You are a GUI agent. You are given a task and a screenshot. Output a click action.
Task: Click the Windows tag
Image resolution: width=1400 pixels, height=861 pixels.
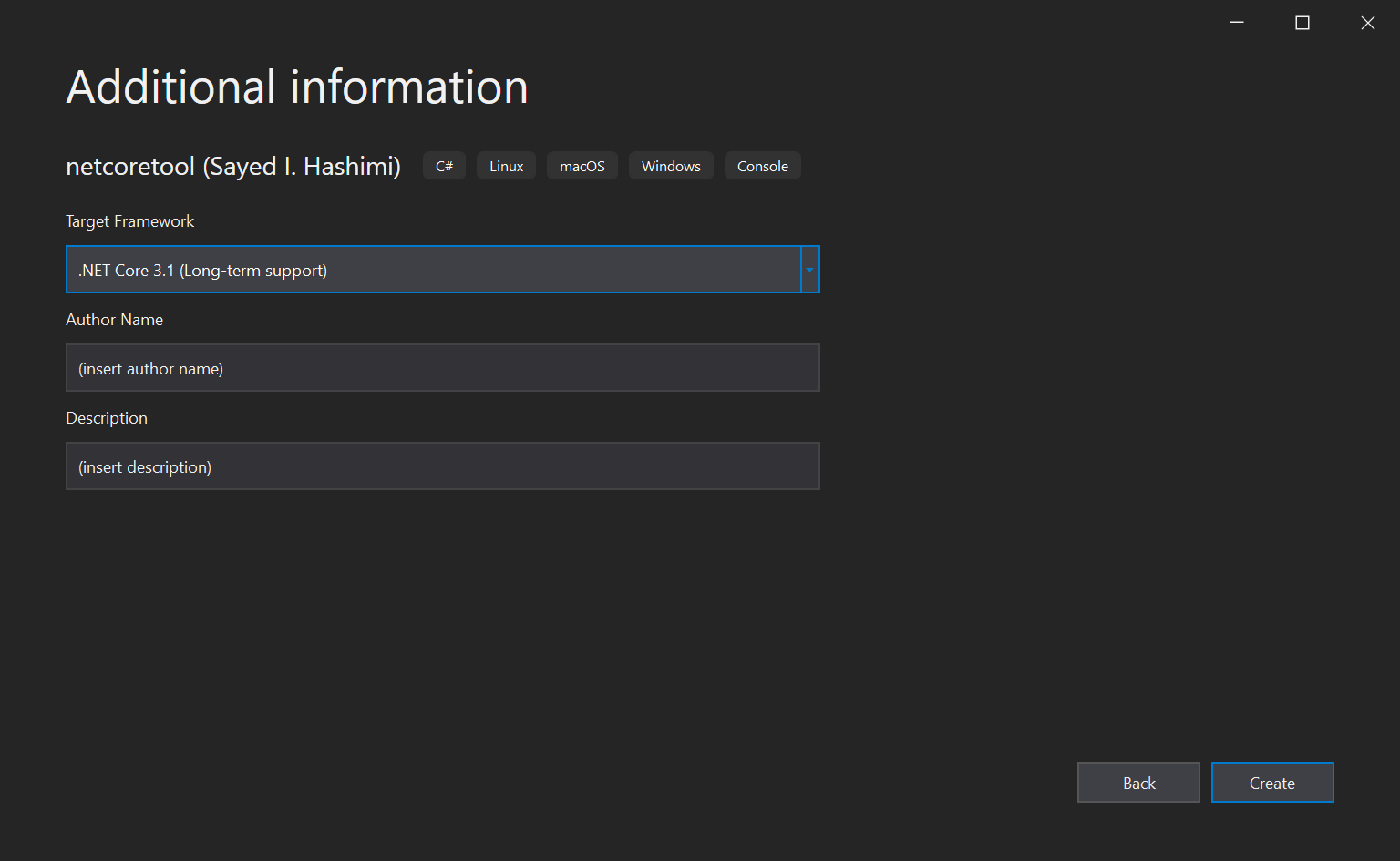671,166
